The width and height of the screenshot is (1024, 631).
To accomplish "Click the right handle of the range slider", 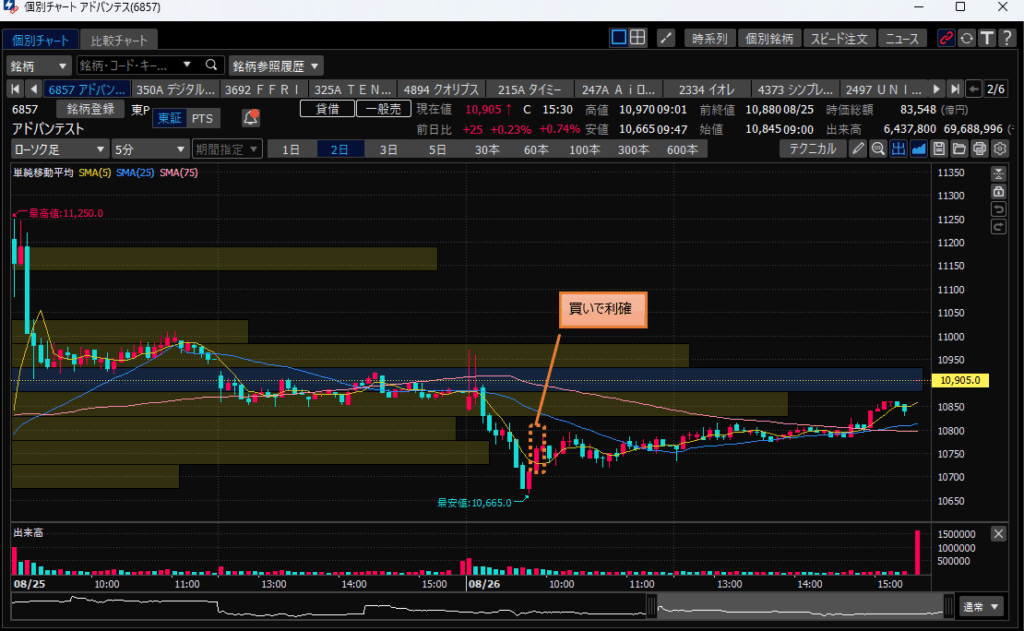I will click(947, 606).
